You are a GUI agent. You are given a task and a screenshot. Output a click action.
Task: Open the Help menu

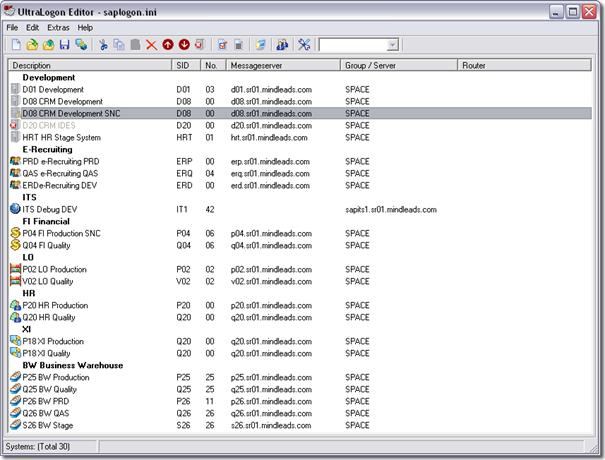tap(85, 27)
